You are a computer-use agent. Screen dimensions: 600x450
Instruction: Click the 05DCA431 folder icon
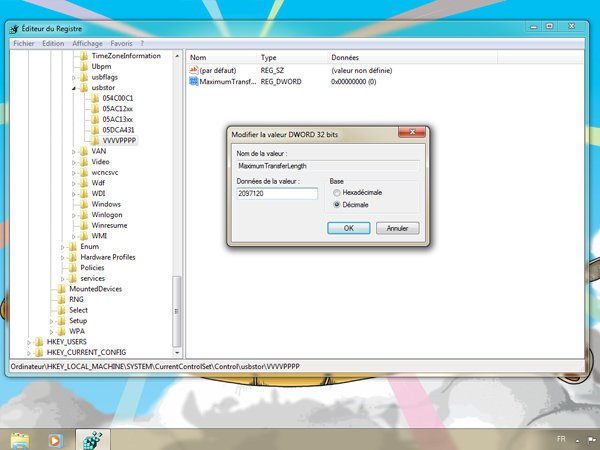(95, 130)
